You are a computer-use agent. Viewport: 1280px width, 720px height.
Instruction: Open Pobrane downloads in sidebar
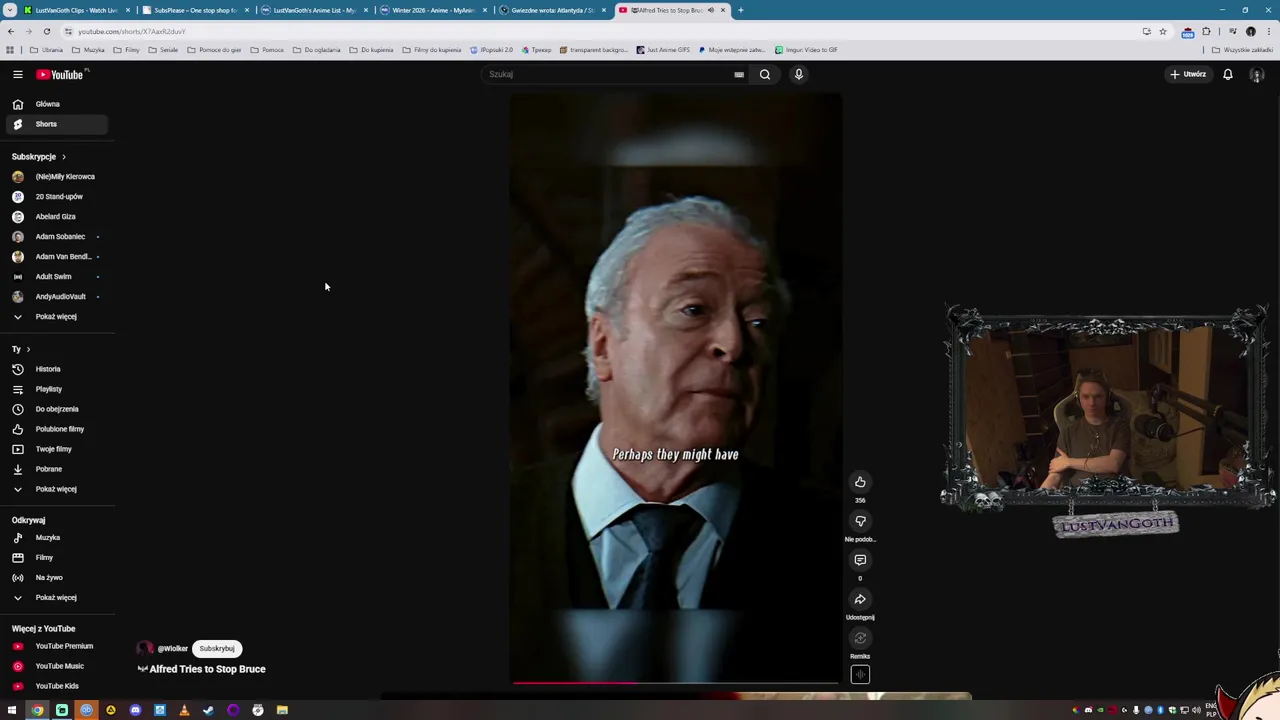(56, 469)
